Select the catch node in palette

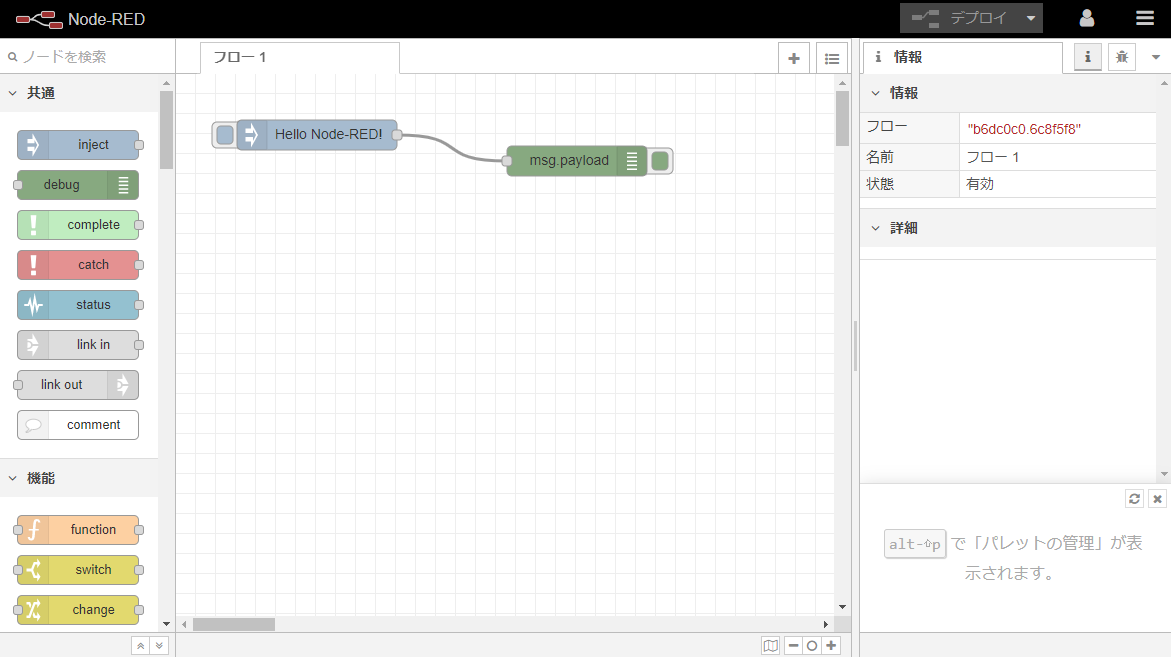pyautogui.click(x=78, y=264)
